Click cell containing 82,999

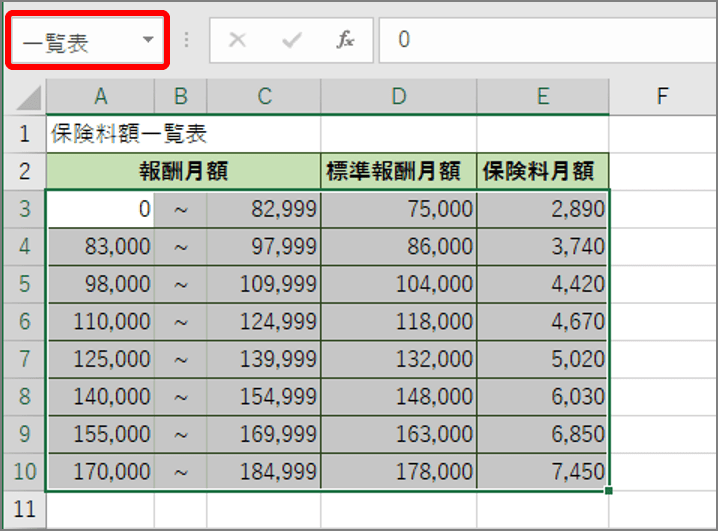coord(264,209)
